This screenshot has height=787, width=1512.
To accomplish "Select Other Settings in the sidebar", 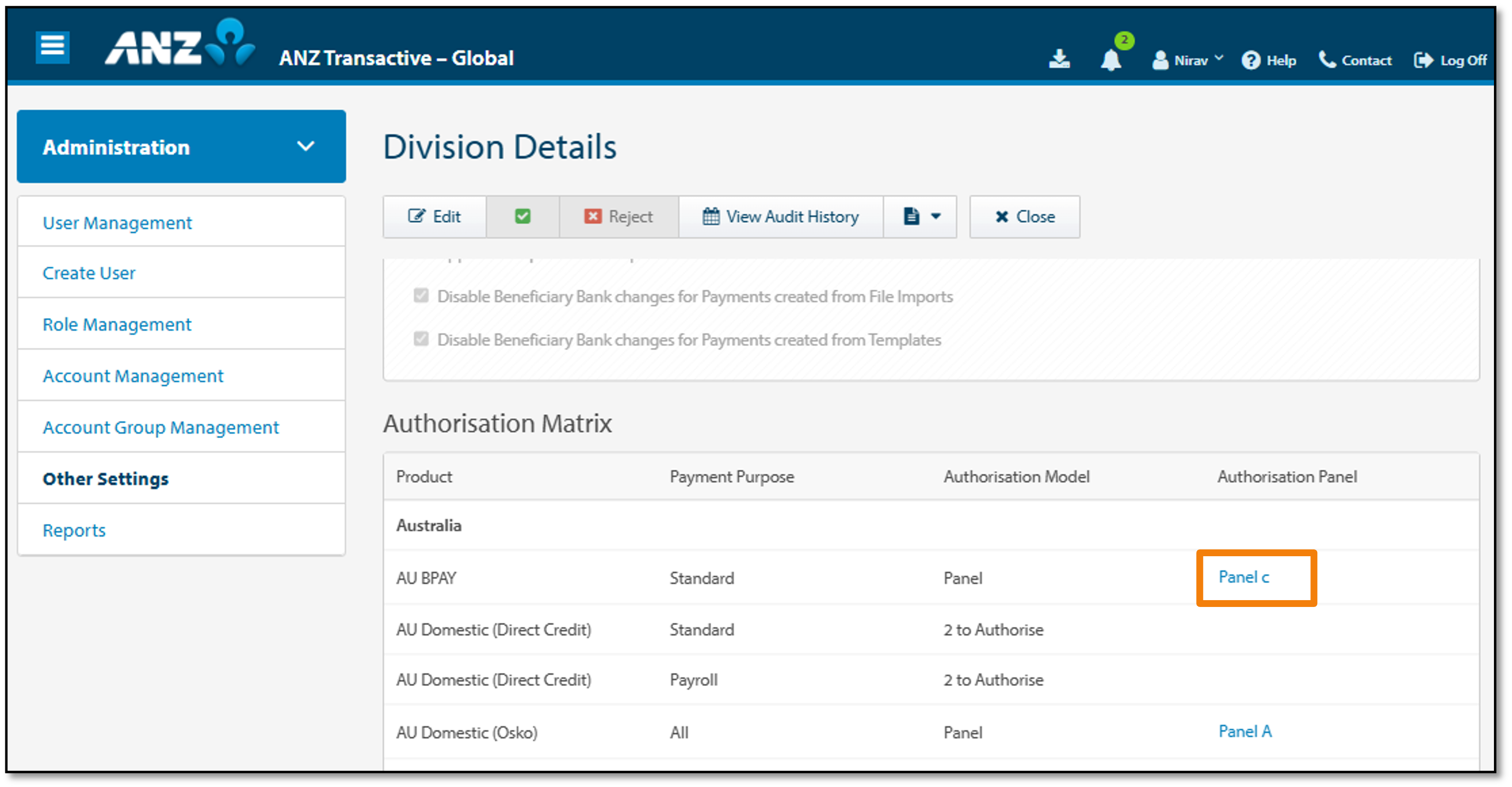I will click(105, 478).
